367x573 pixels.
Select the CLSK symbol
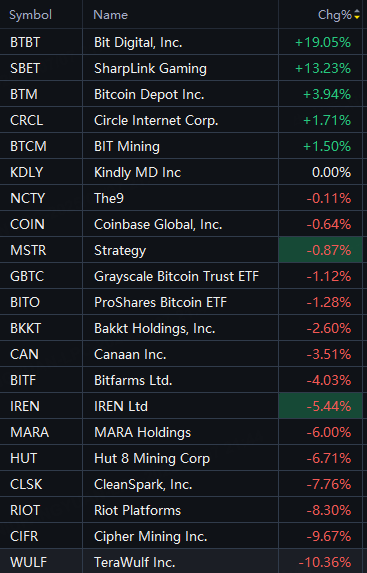pyautogui.click(x=26, y=484)
